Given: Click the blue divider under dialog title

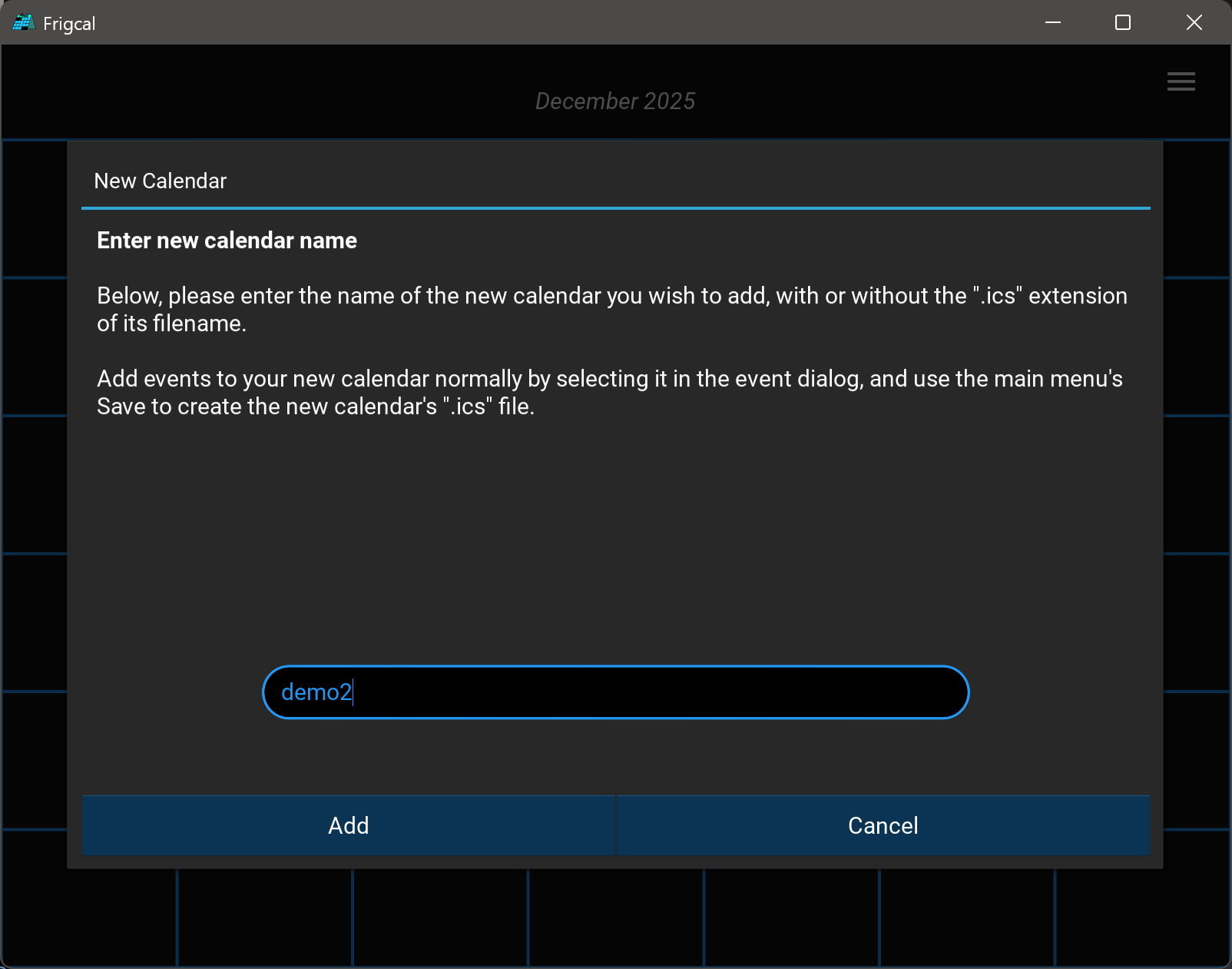Looking at the screenshot, I should pyautogui.click(x=615, y=208).
